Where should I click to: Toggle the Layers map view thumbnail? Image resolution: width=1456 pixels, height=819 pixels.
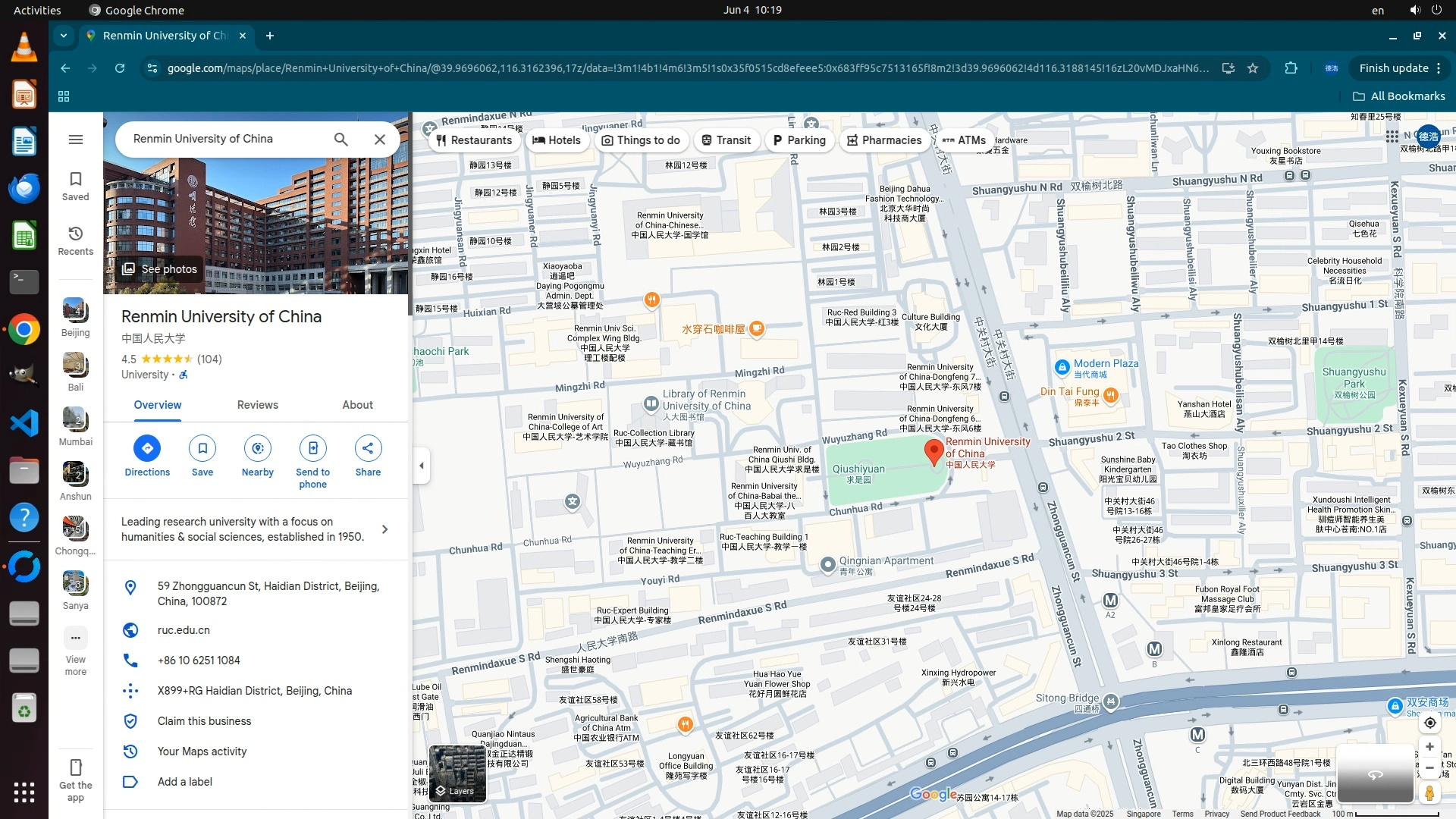[457, 773]
